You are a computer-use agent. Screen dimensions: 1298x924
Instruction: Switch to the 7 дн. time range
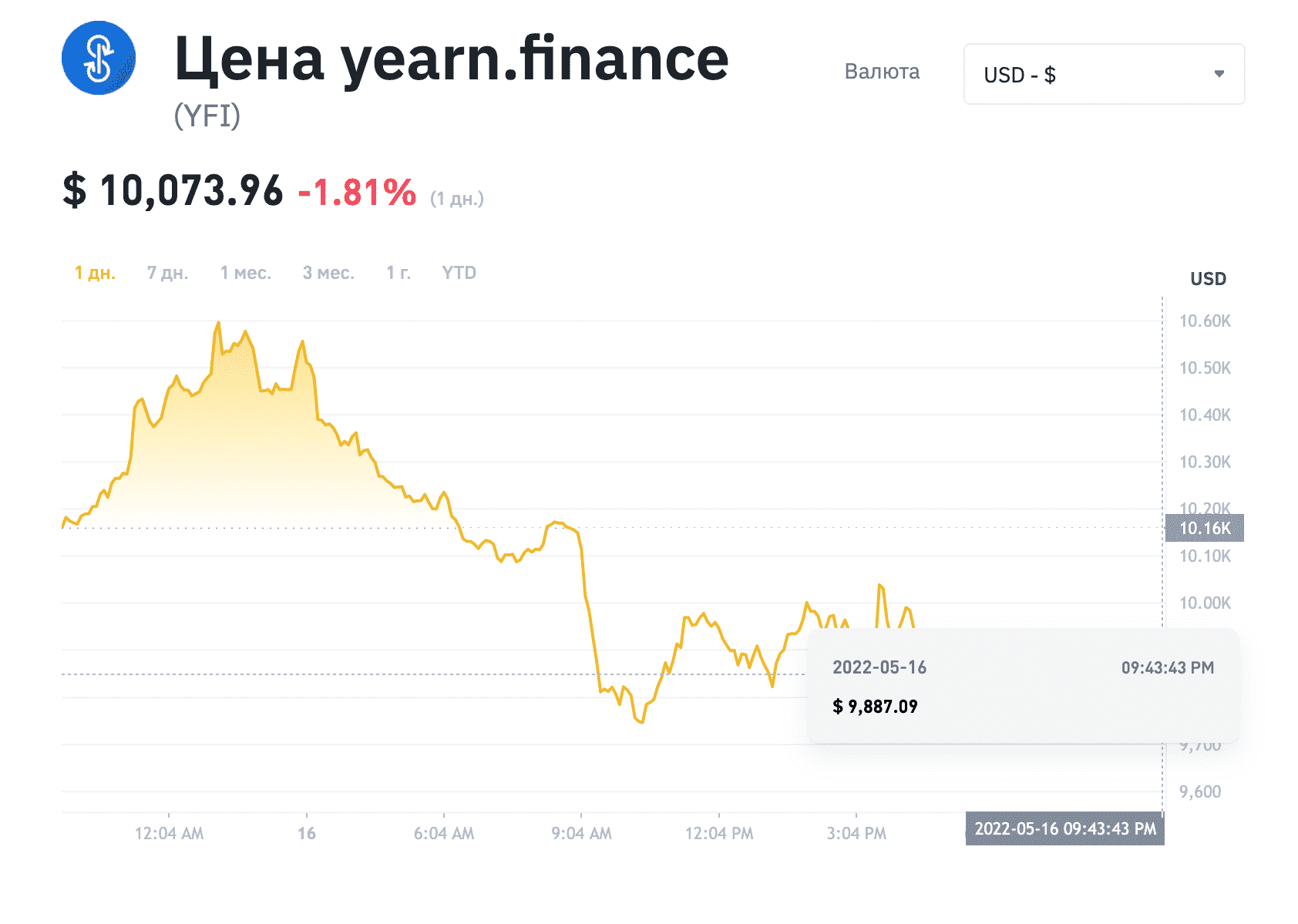[168, 273]
